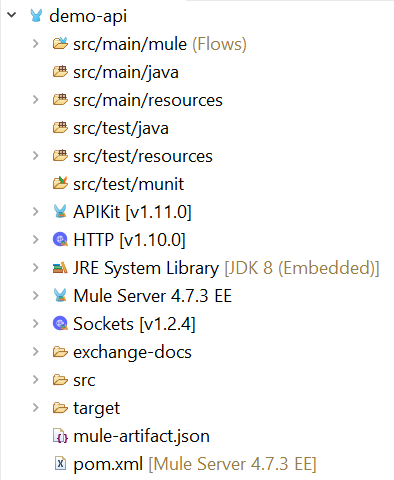The height and width of the screenshot is (480, 394).
Task: Select JRE System Library text
Action: tap(146, 268)
